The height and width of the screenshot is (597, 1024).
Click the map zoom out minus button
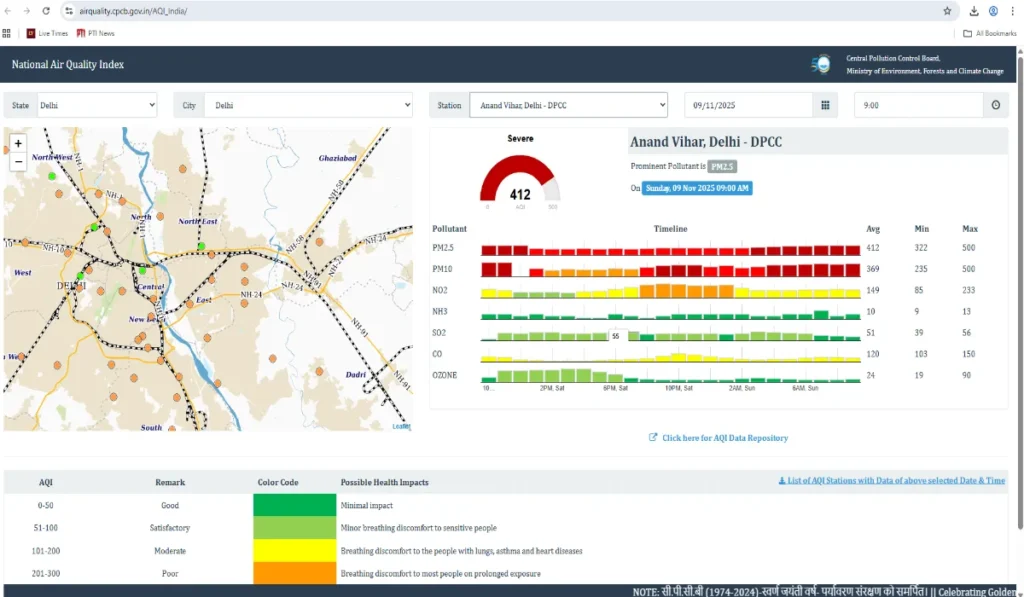coord(18,161)
